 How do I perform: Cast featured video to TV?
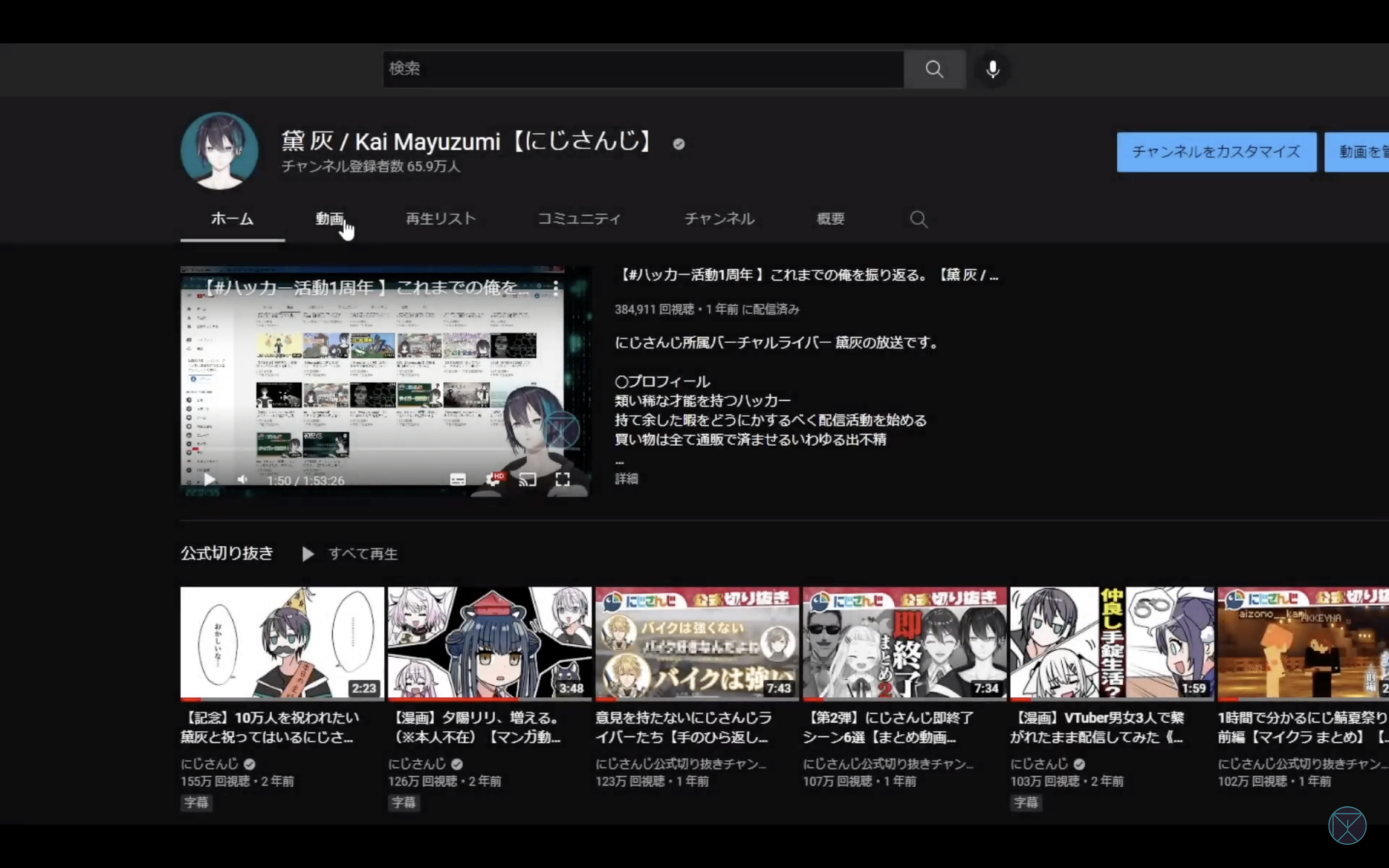pyautogui.click(x=527, y=479)
